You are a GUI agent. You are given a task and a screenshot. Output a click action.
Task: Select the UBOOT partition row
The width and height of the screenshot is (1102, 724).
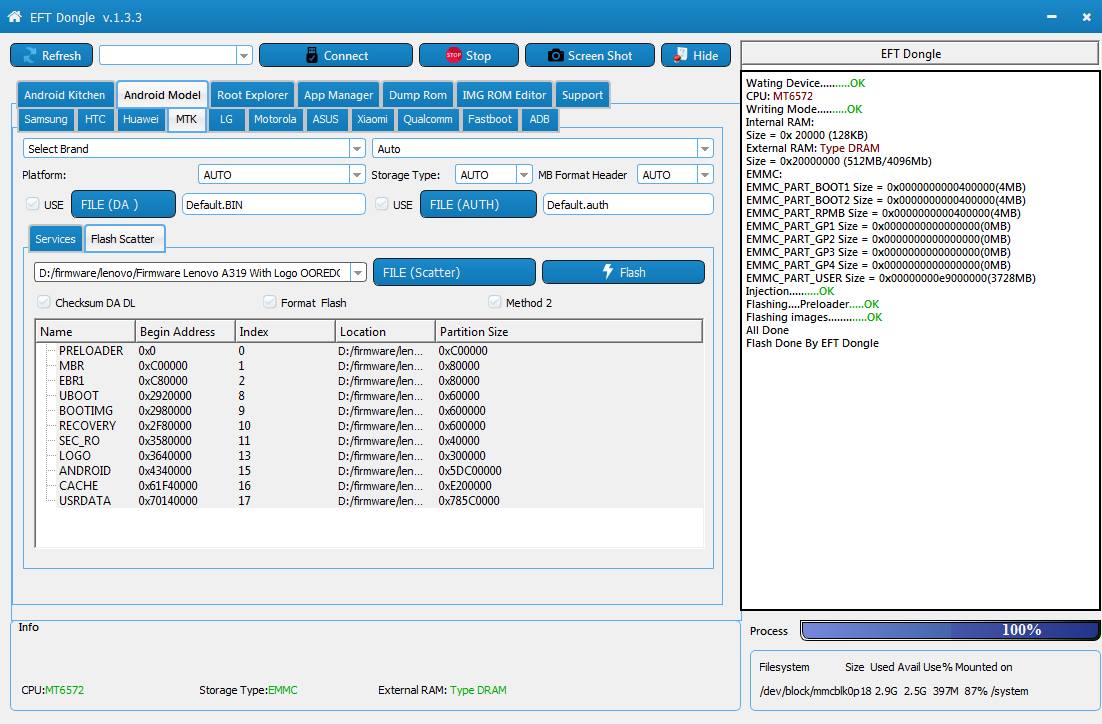(369, 396)
